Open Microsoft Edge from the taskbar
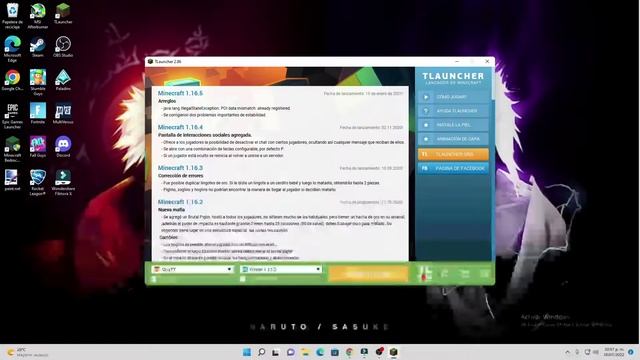 coord(320,352)
